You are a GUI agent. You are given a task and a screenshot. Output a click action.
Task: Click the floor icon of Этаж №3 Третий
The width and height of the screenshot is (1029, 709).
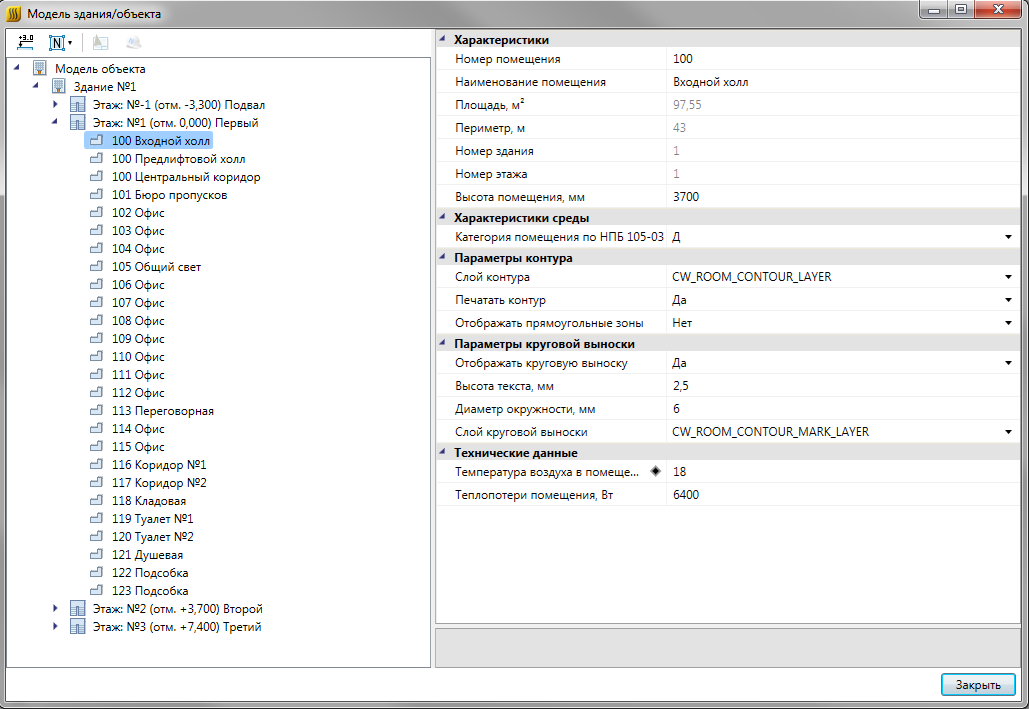77,626
